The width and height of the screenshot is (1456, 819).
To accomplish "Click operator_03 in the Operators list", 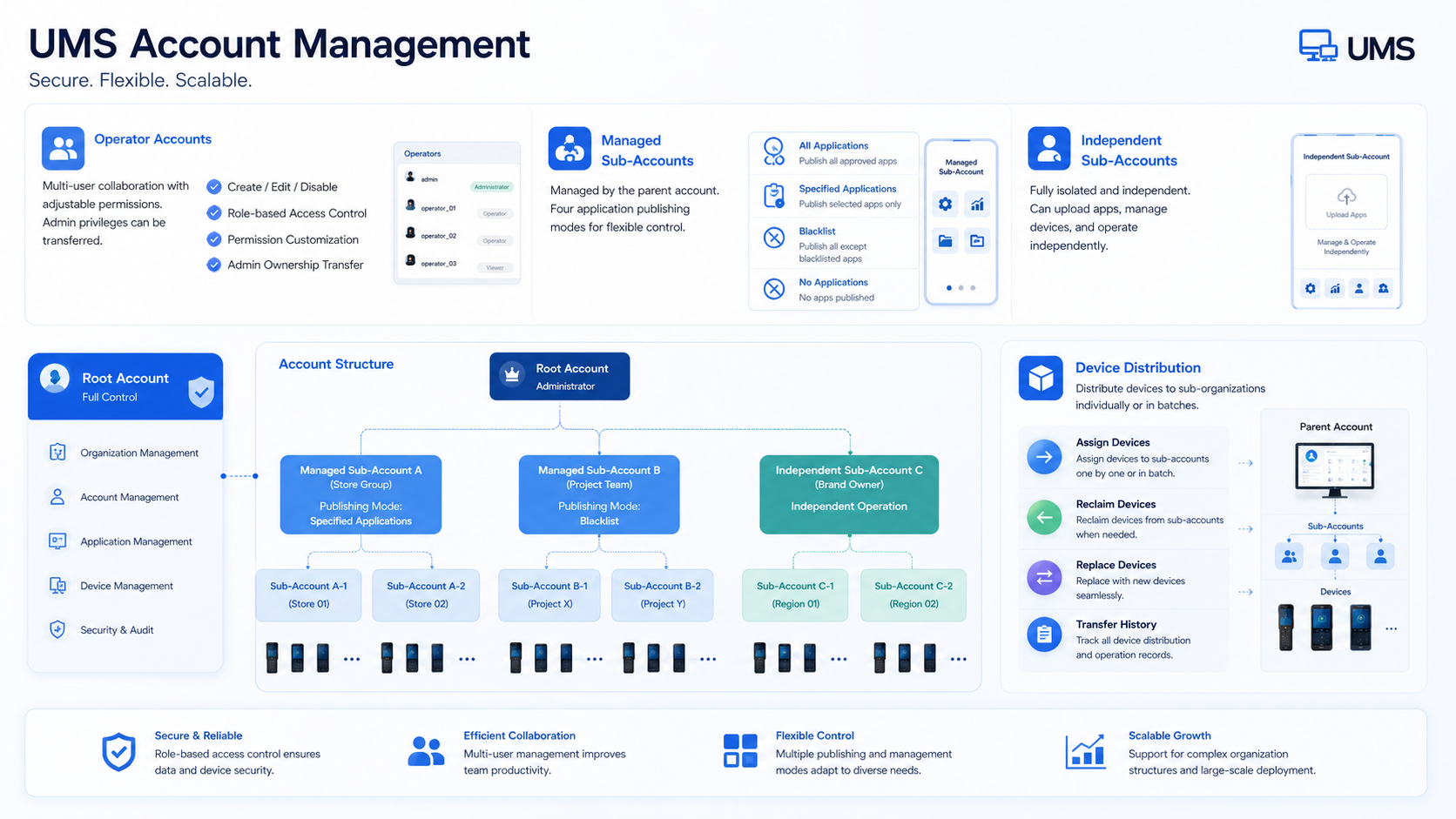I will coord(457,263).
